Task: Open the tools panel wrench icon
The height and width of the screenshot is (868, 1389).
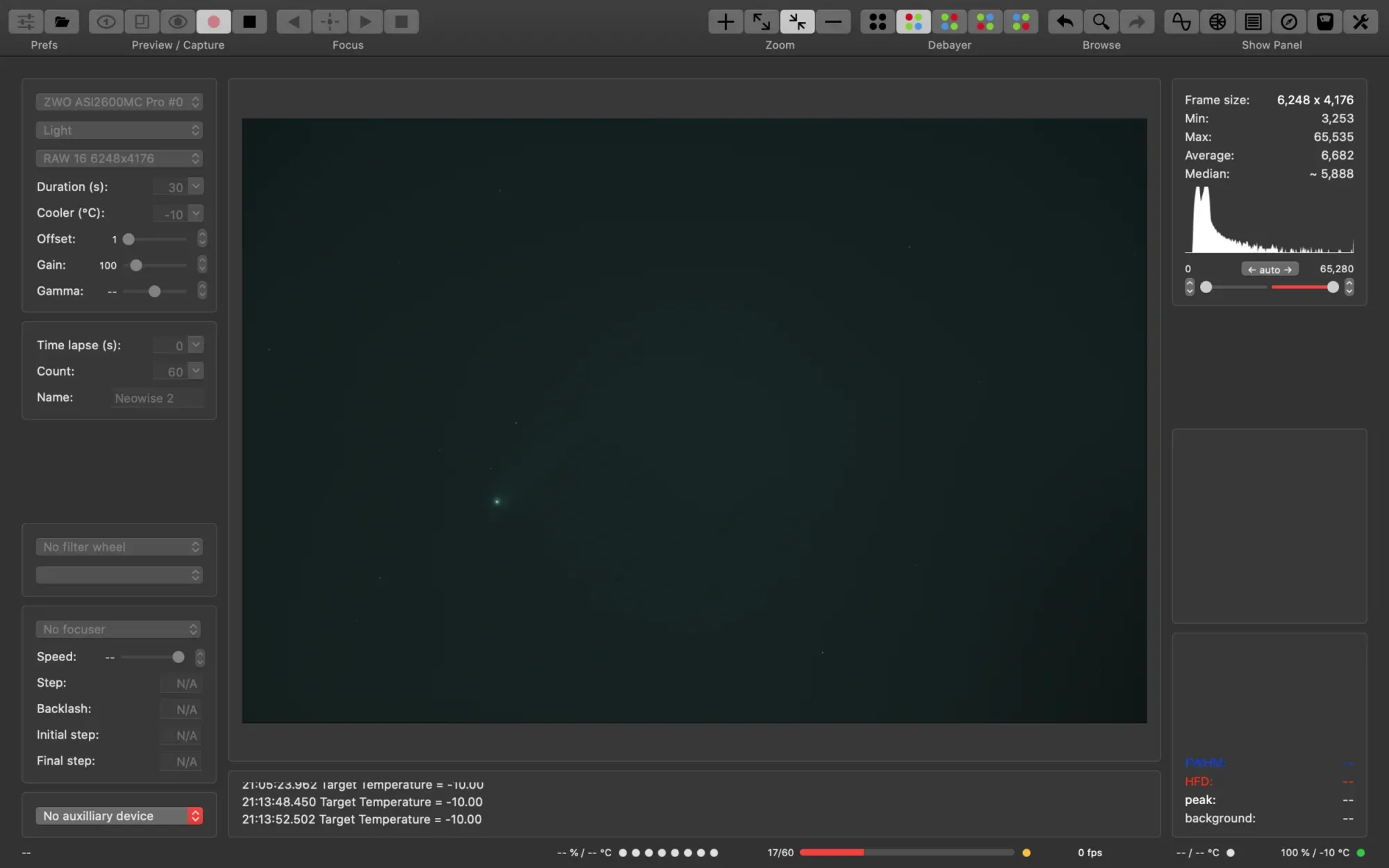Action: pos(1361,22)
